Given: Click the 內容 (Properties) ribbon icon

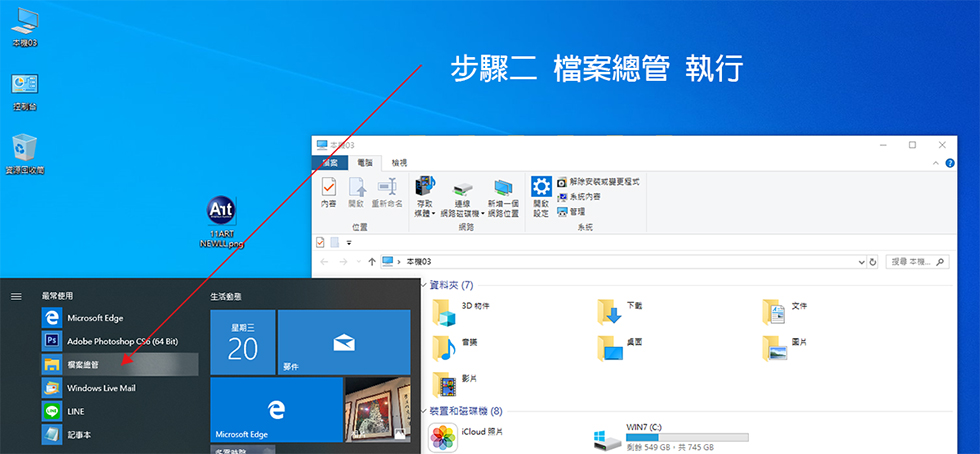Looking at the screenshot, I should point(328,192).
